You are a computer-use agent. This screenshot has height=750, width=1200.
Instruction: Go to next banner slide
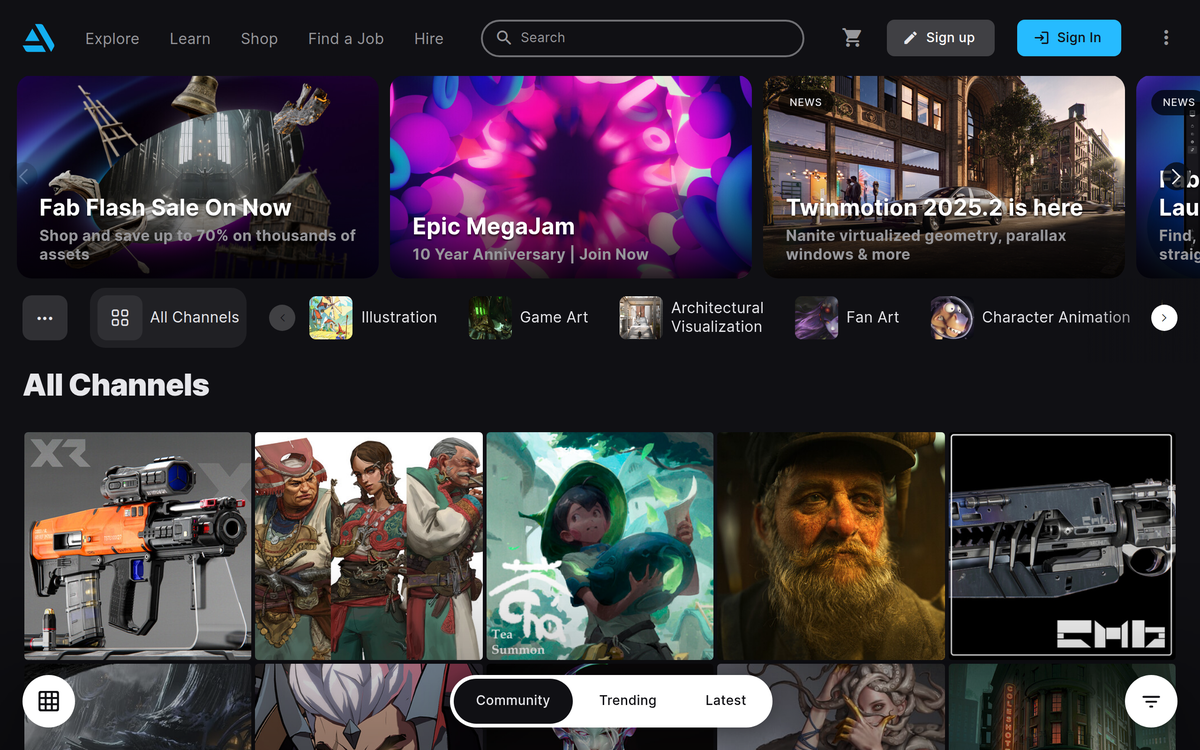(1176, 177)
